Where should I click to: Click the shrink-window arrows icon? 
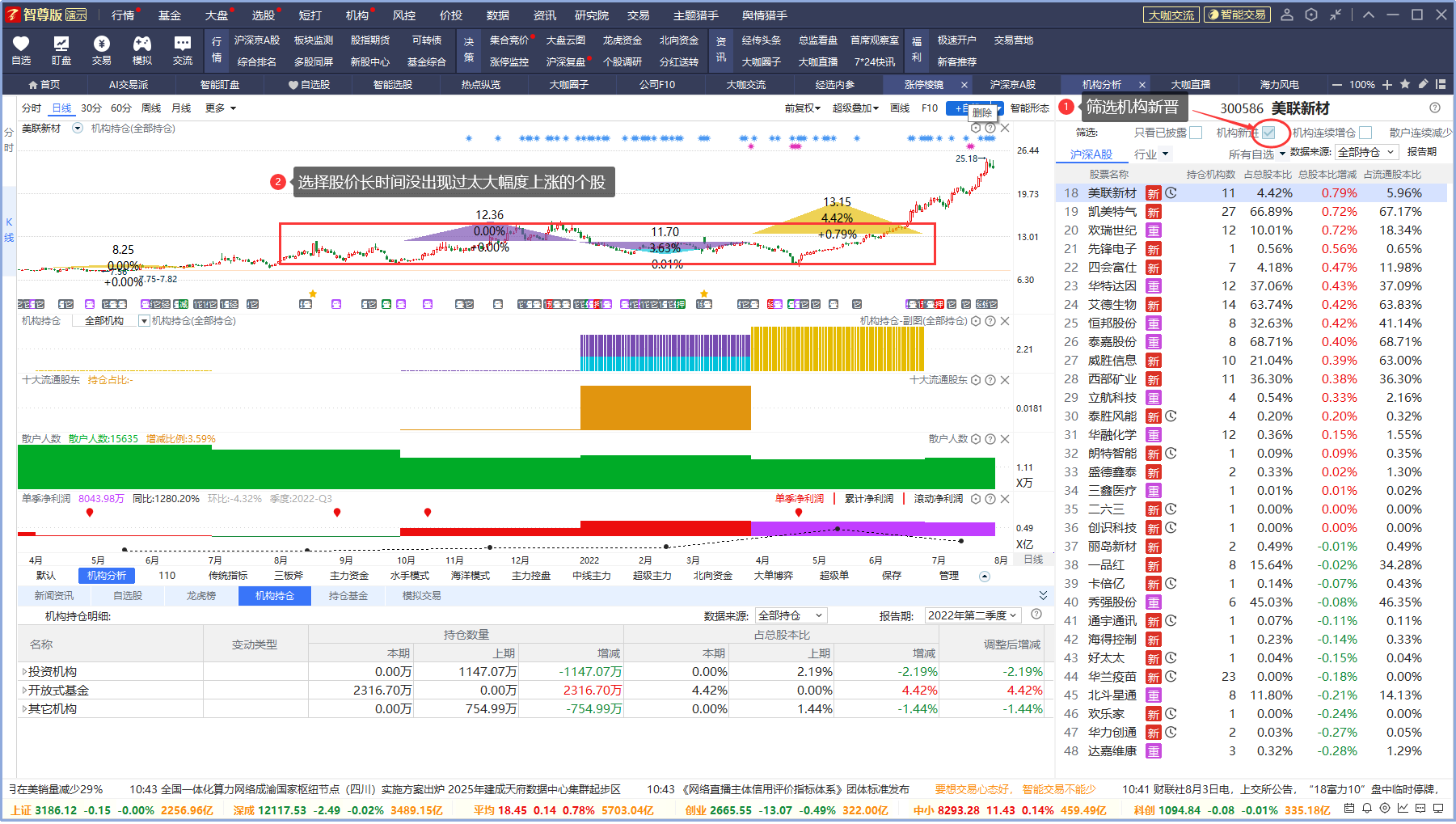pyautogui.click(x=1336, y=15)
